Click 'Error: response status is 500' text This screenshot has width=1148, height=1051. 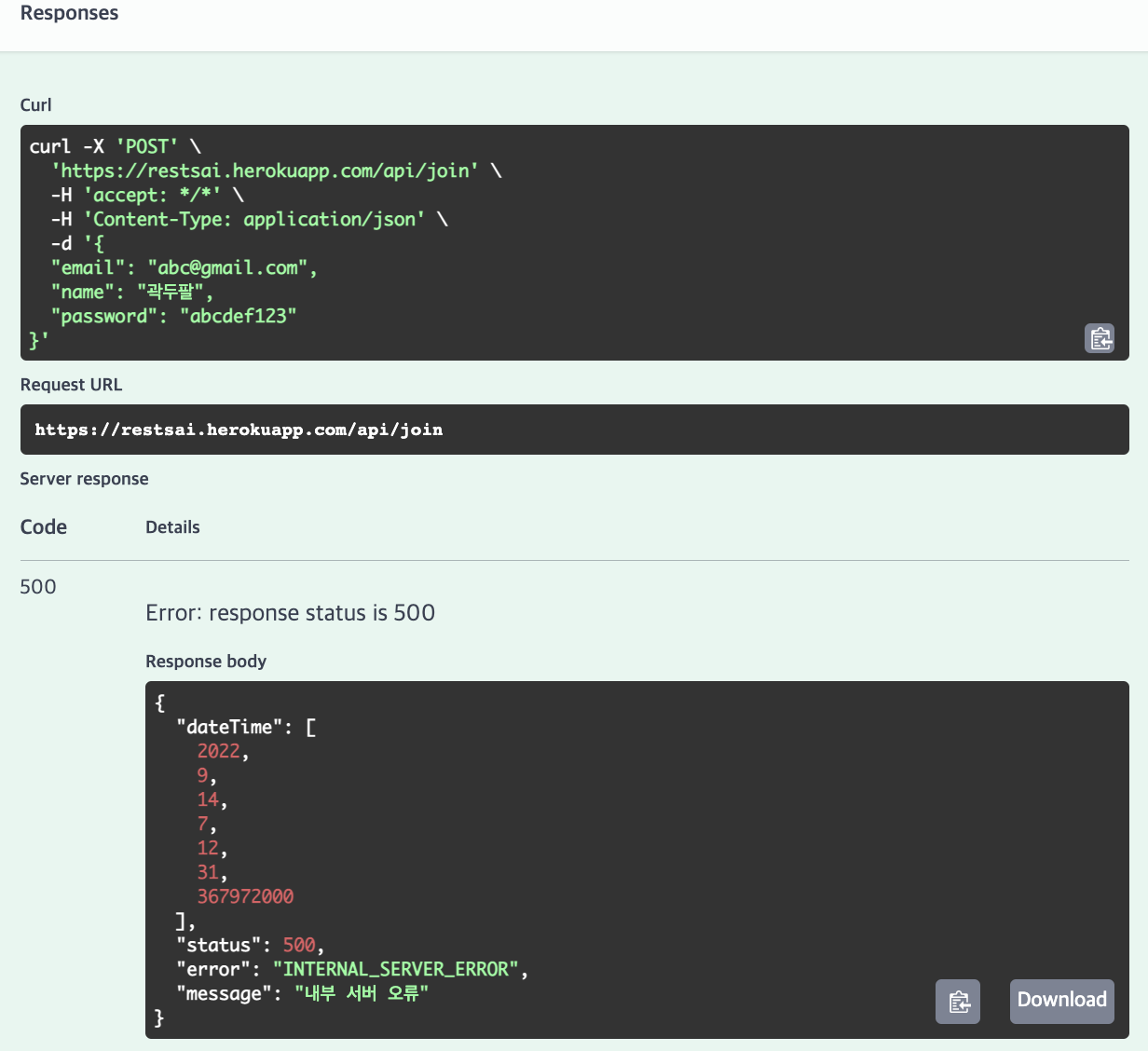coord(291,613)
